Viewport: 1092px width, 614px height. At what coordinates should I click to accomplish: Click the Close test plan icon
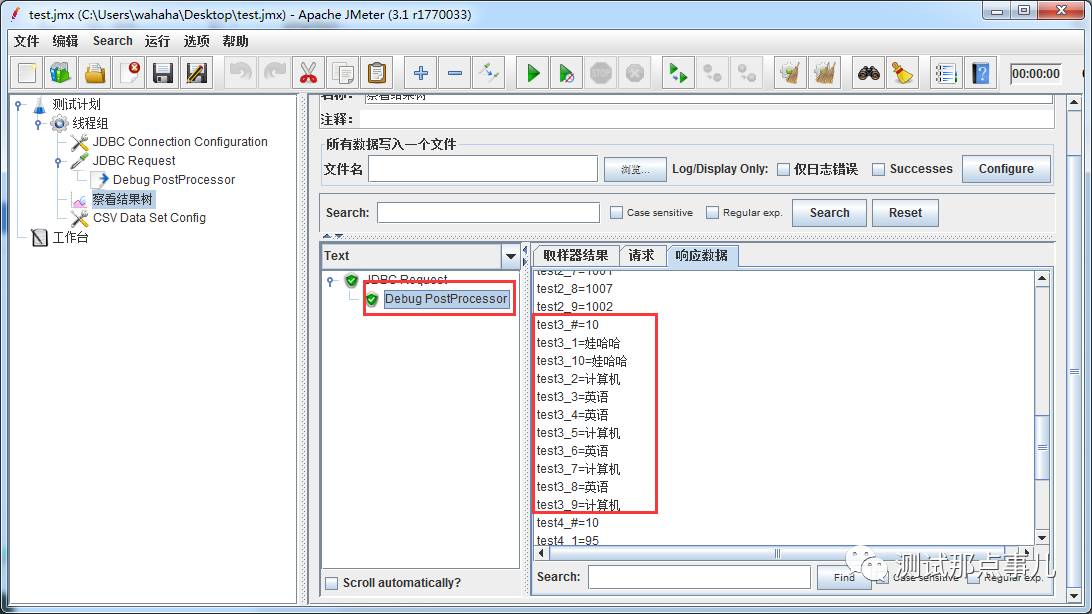pos(129,73)
